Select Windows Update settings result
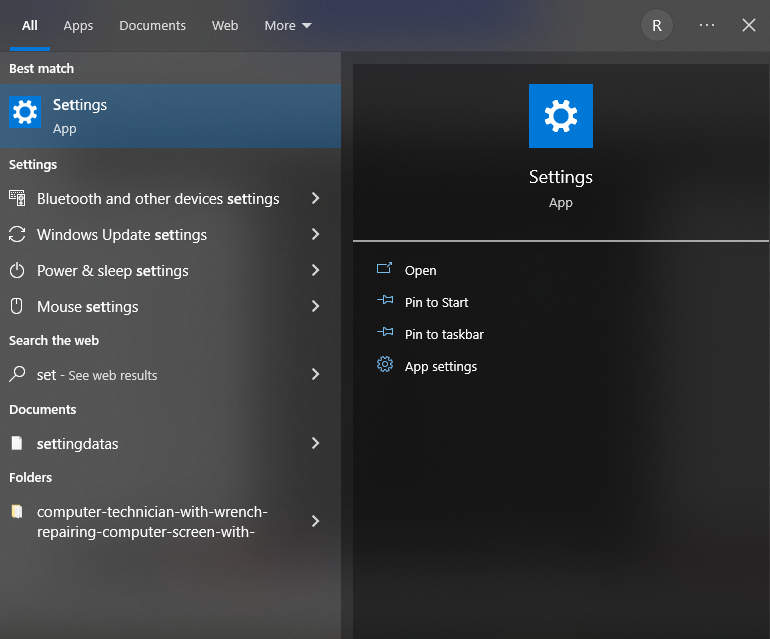 [x=170, y=234]
